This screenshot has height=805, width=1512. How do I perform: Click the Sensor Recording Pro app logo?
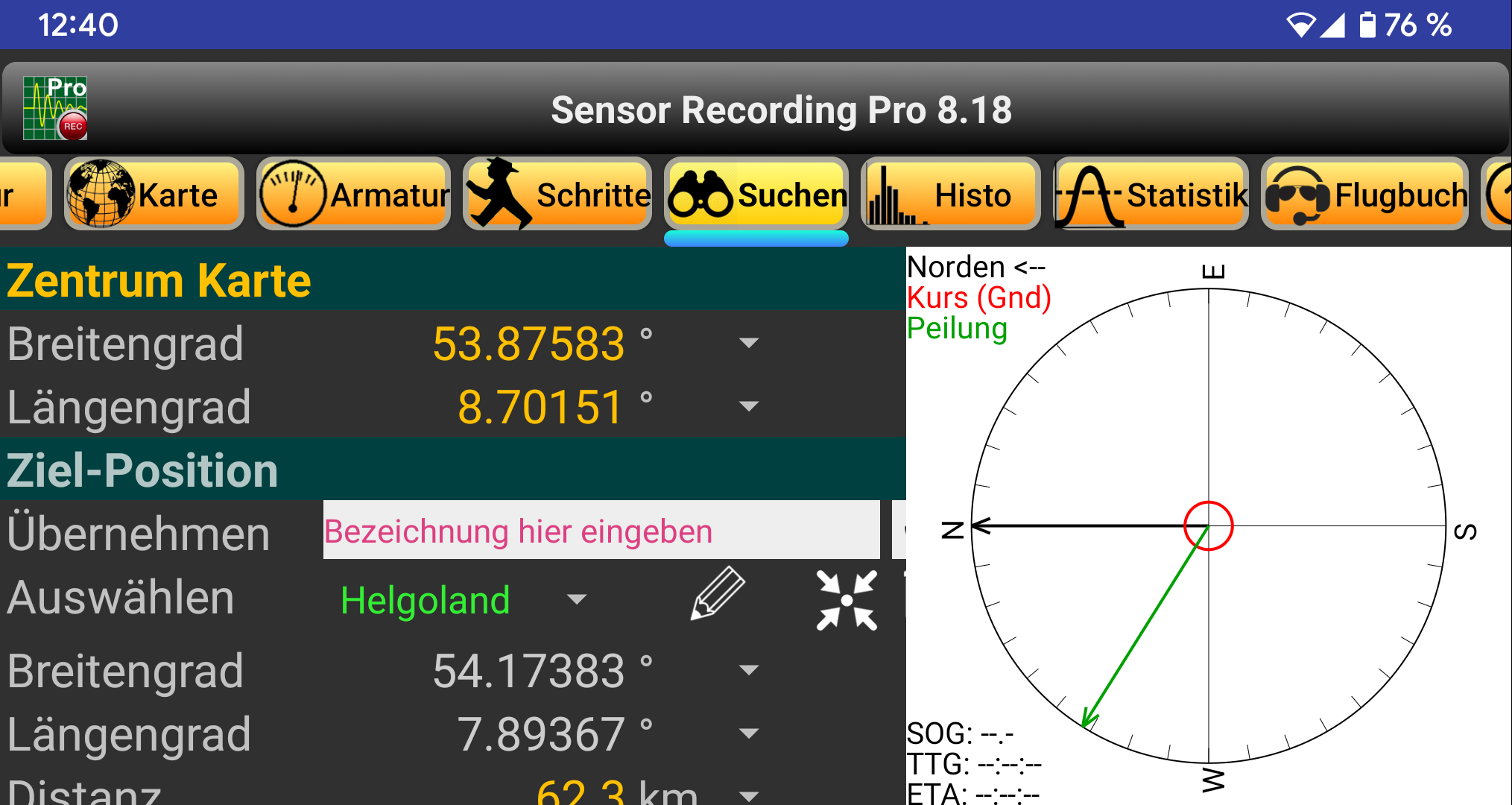tap(54, 108)
